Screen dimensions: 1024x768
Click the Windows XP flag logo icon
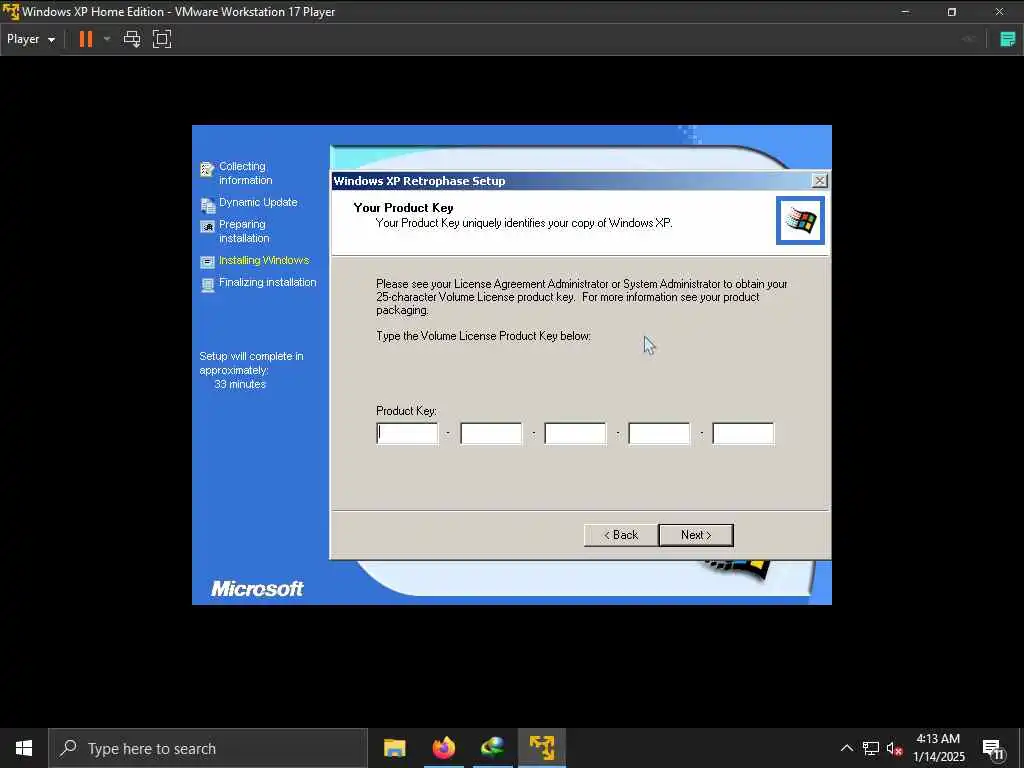(801, 221)
